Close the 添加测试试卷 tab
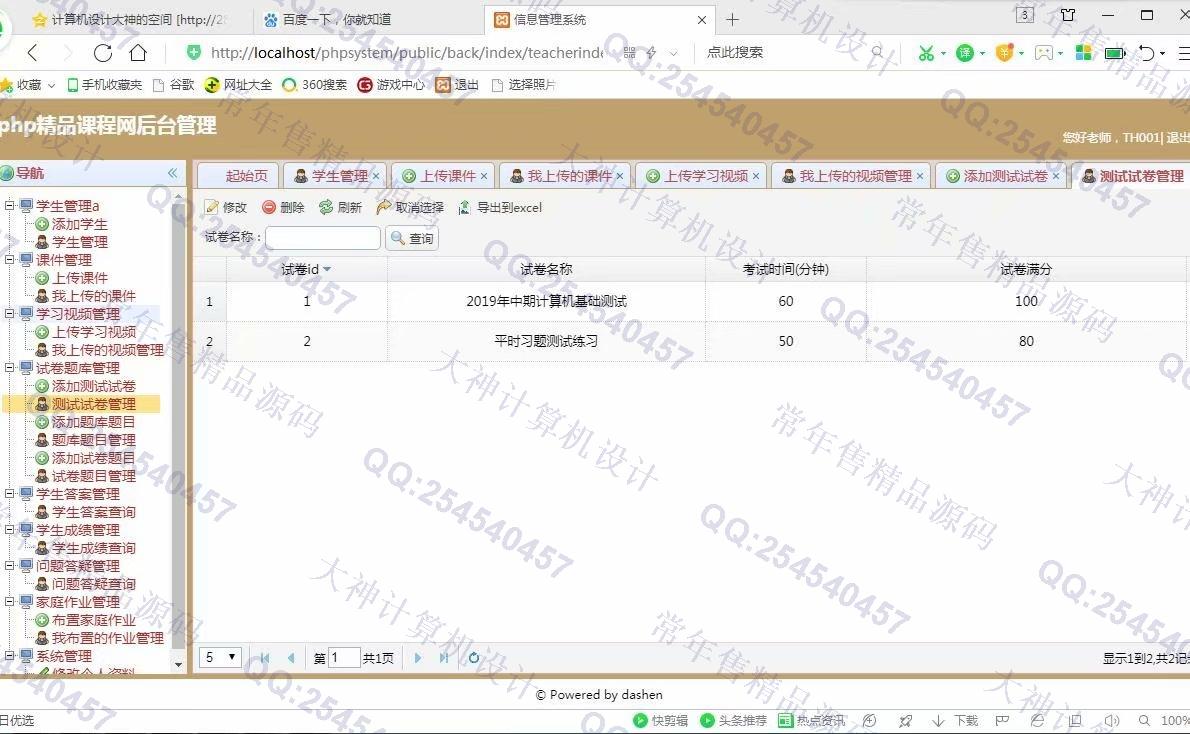 [x=1056, y=176]
